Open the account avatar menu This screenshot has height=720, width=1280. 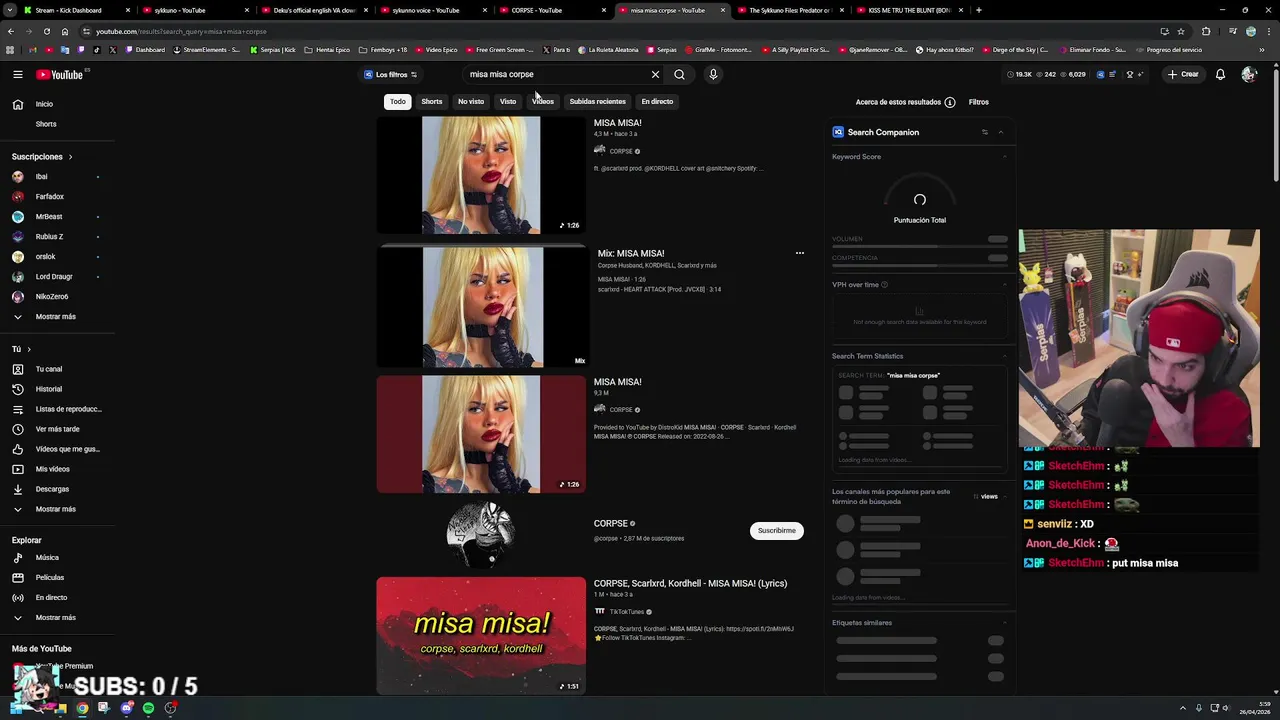[1248, 74]
